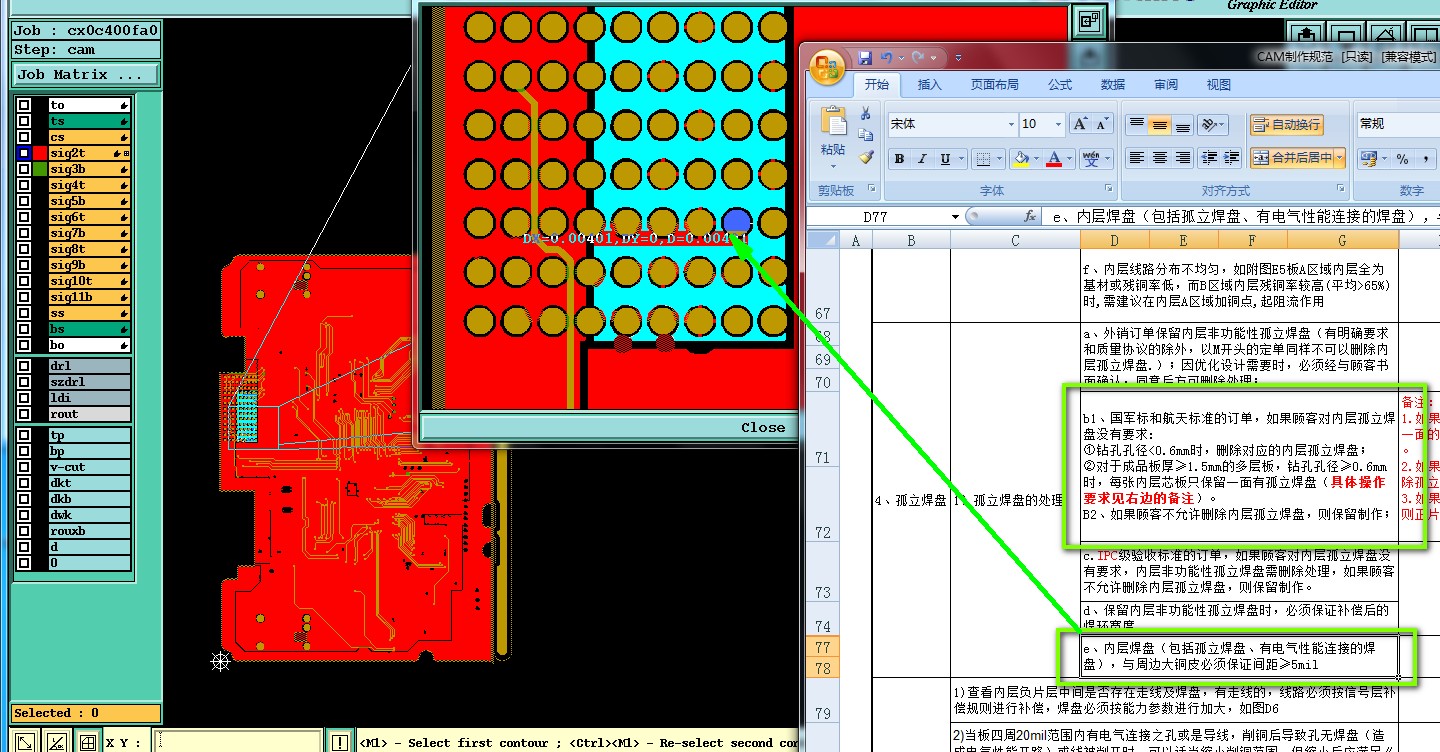Screen dimensions: 1440x752
Task: Click the Decrease Font Size icon
Action: pyautogui.click(x=1102, y=124)
